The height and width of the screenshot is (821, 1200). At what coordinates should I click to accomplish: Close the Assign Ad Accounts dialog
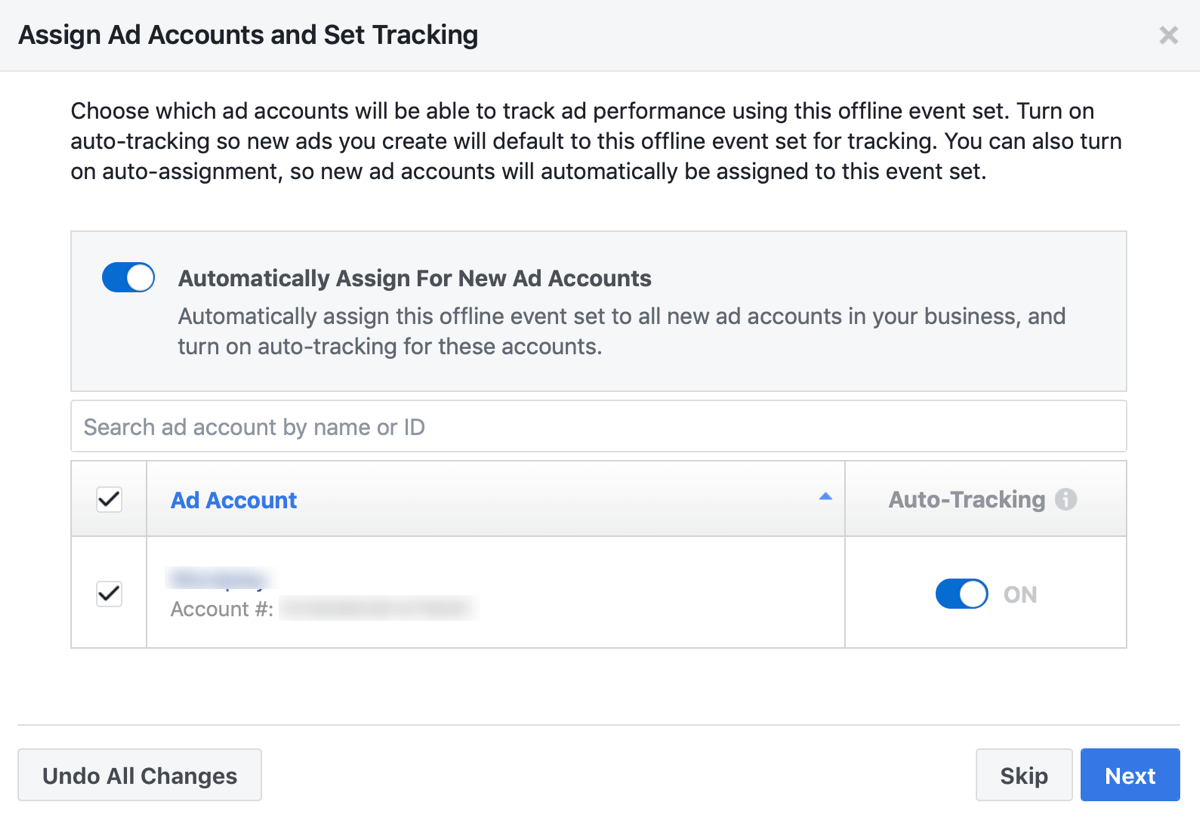click(1168, 36)
